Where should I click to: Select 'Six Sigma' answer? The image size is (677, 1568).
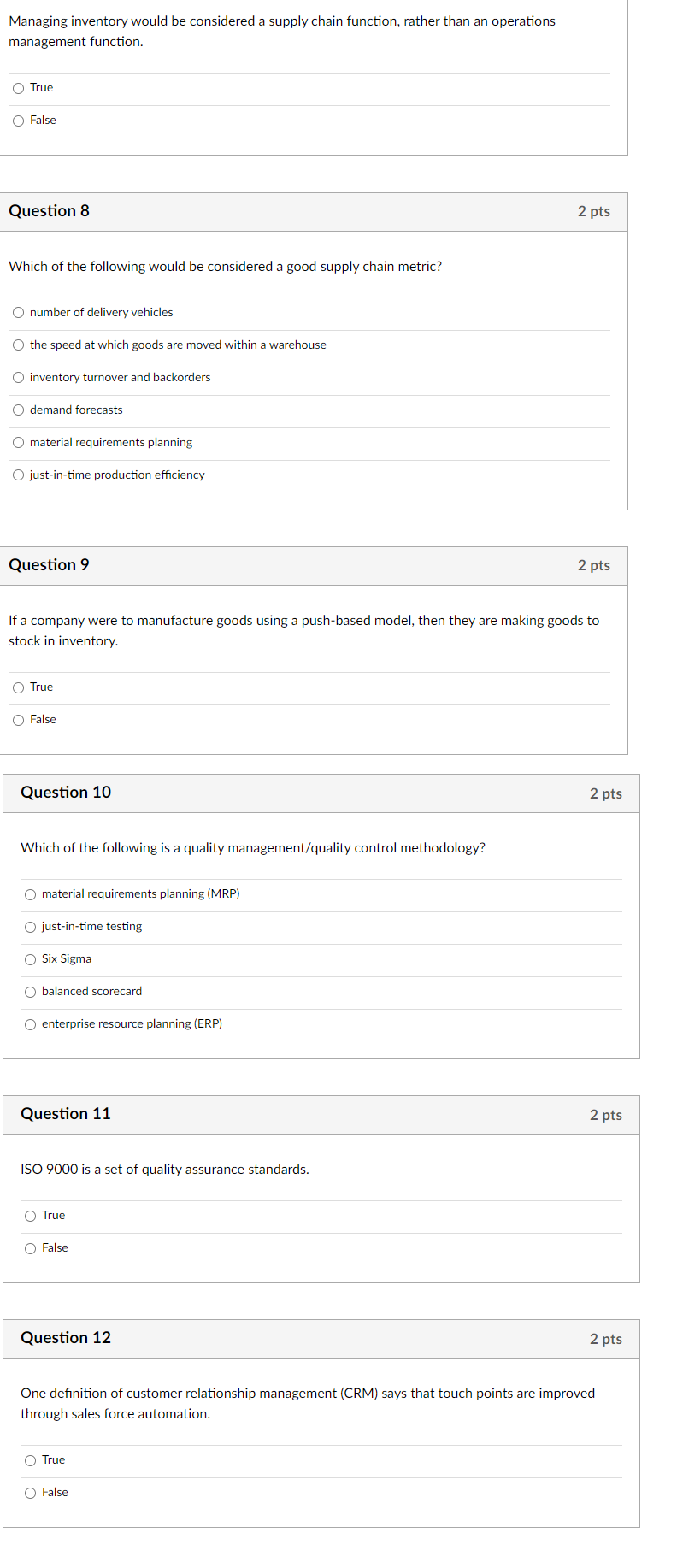click(x=31, y=959)
